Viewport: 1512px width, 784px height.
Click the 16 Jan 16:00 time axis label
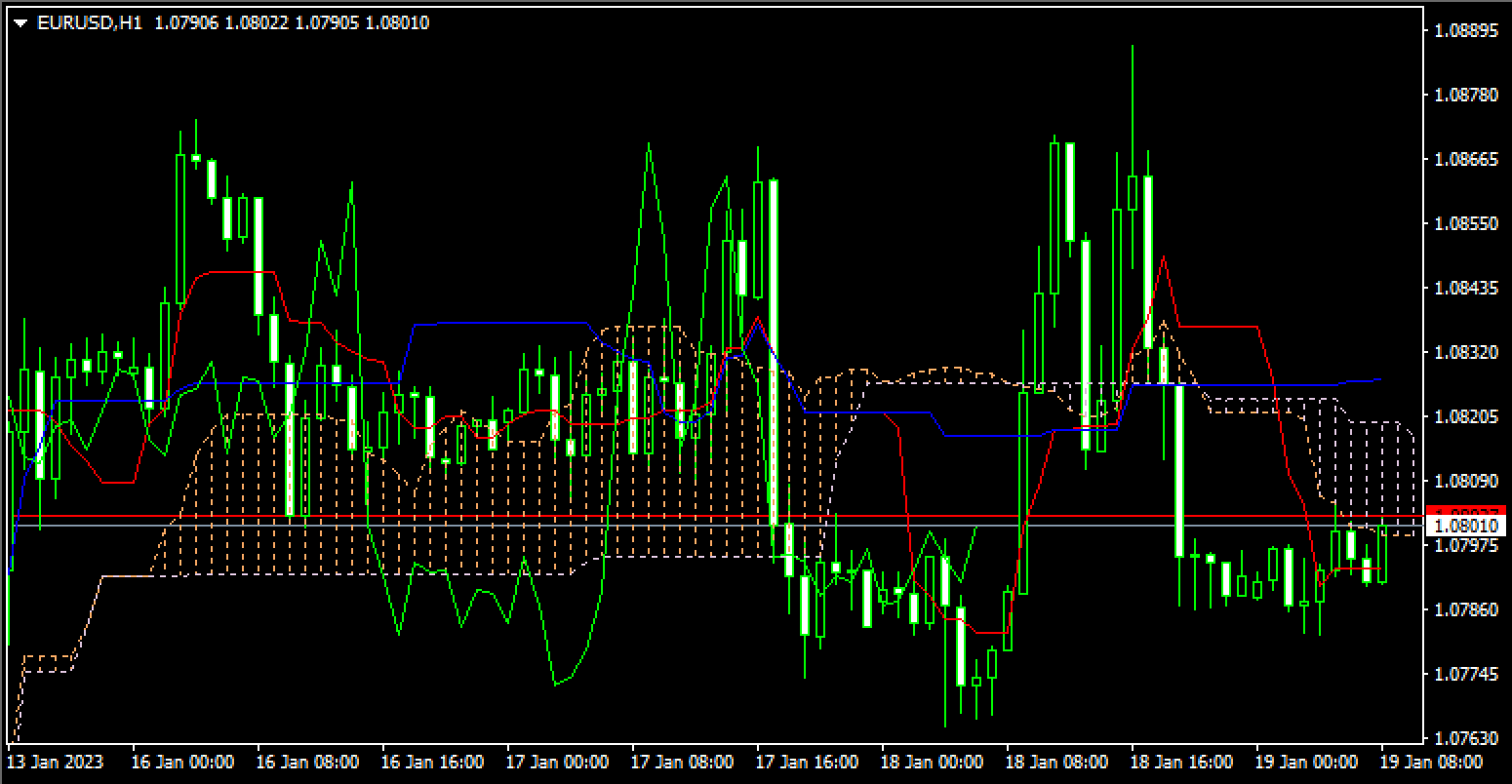pos(432,762)
